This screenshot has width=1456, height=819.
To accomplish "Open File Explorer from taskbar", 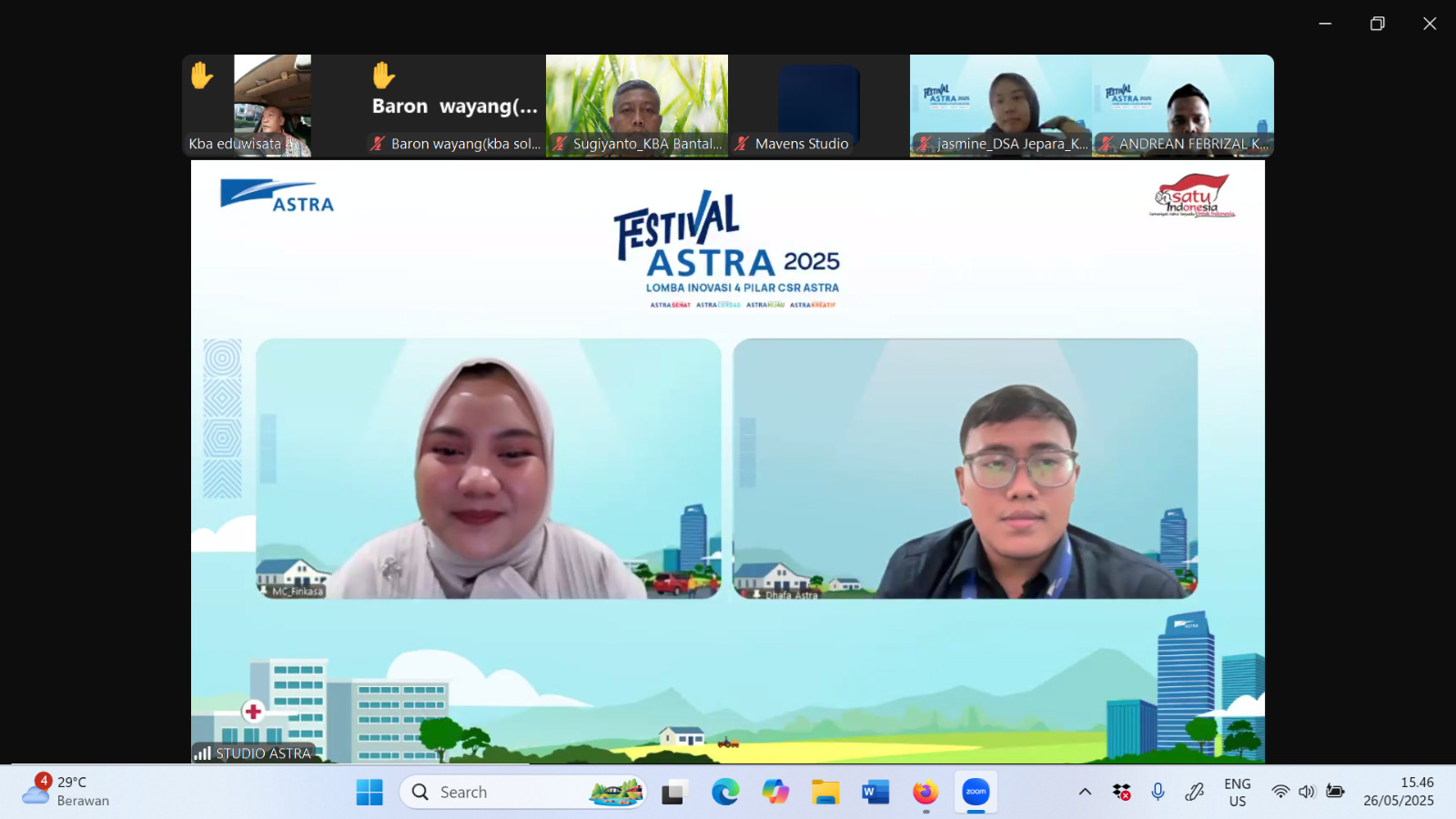I will coord(825,792).
